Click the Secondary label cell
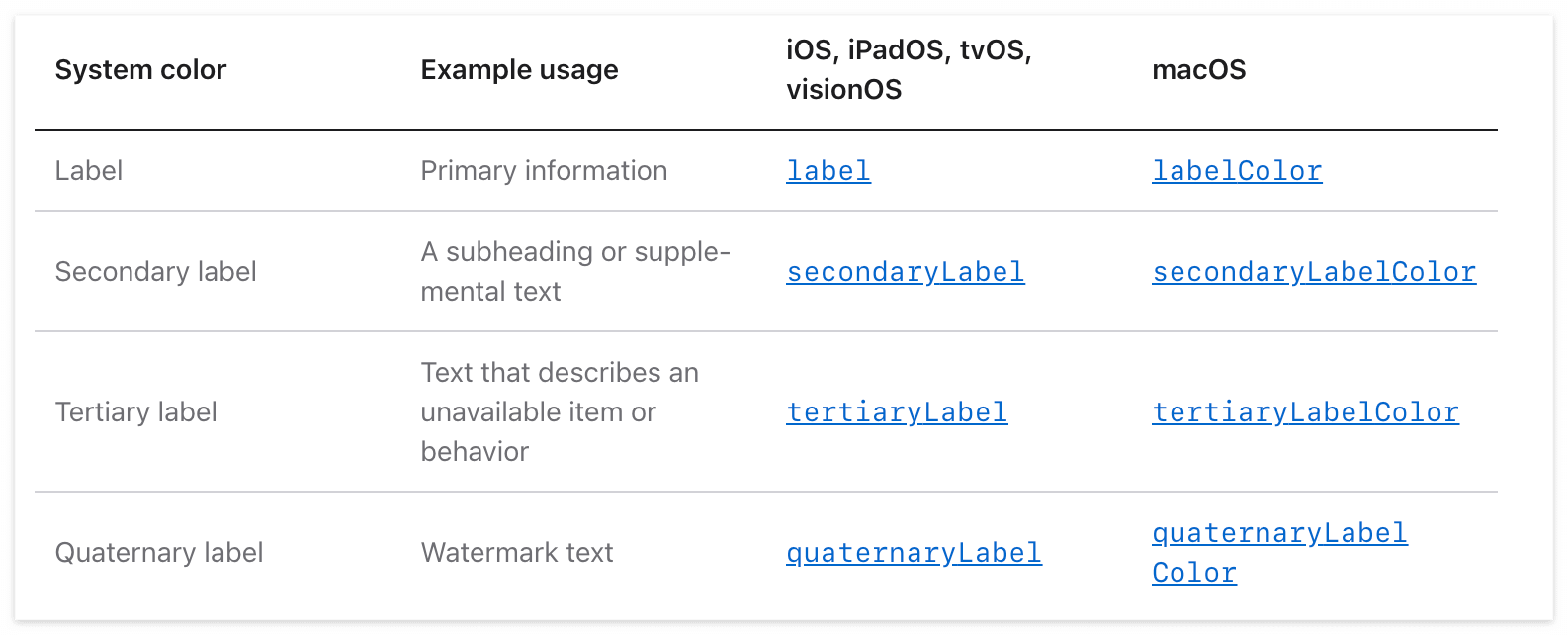1568x635 pixels. pyautogui.click(x=155, y=272)
